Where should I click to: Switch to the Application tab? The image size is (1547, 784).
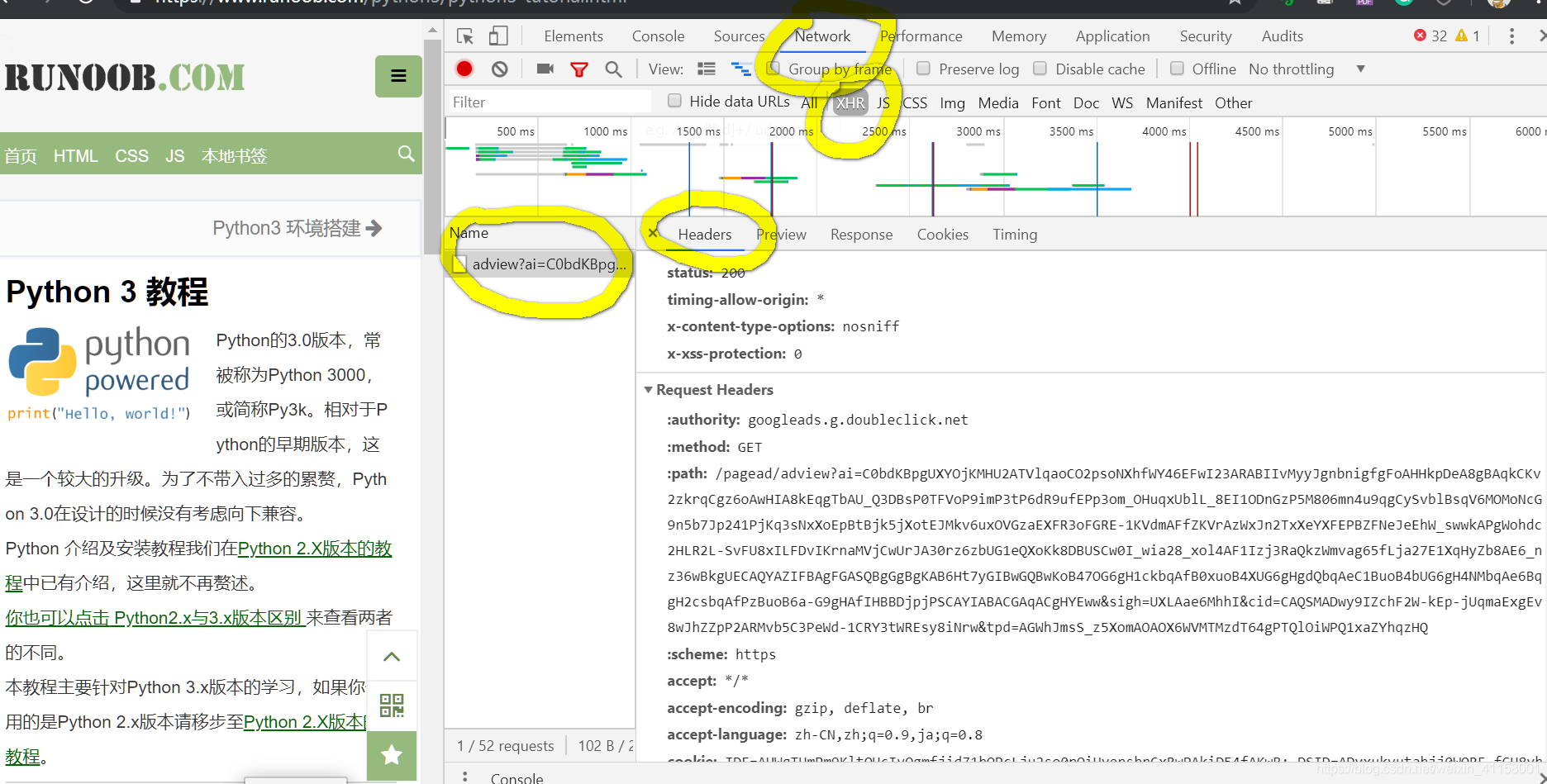point(1112,36)
